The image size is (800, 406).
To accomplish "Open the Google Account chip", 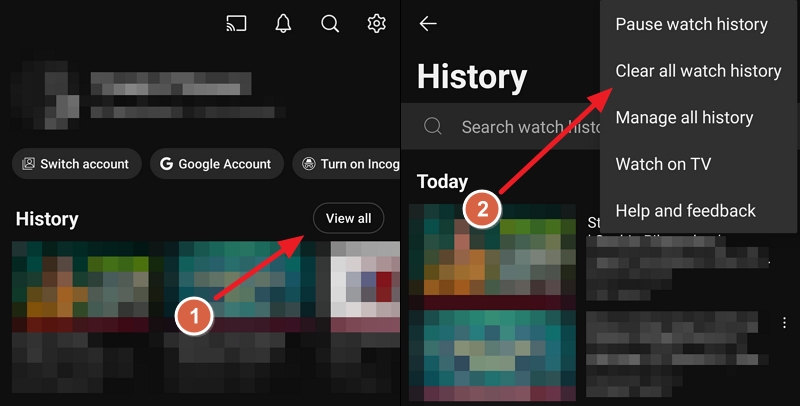I will click(x=215, y=164).
